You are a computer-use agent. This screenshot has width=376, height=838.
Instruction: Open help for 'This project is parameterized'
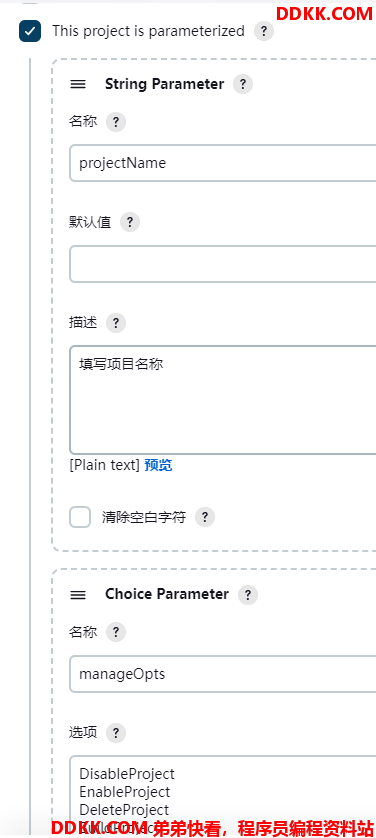tap(264, 31)
